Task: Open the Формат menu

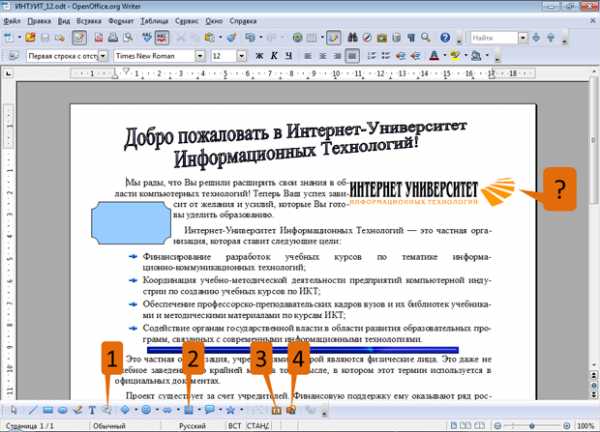Action: point(121,21)
